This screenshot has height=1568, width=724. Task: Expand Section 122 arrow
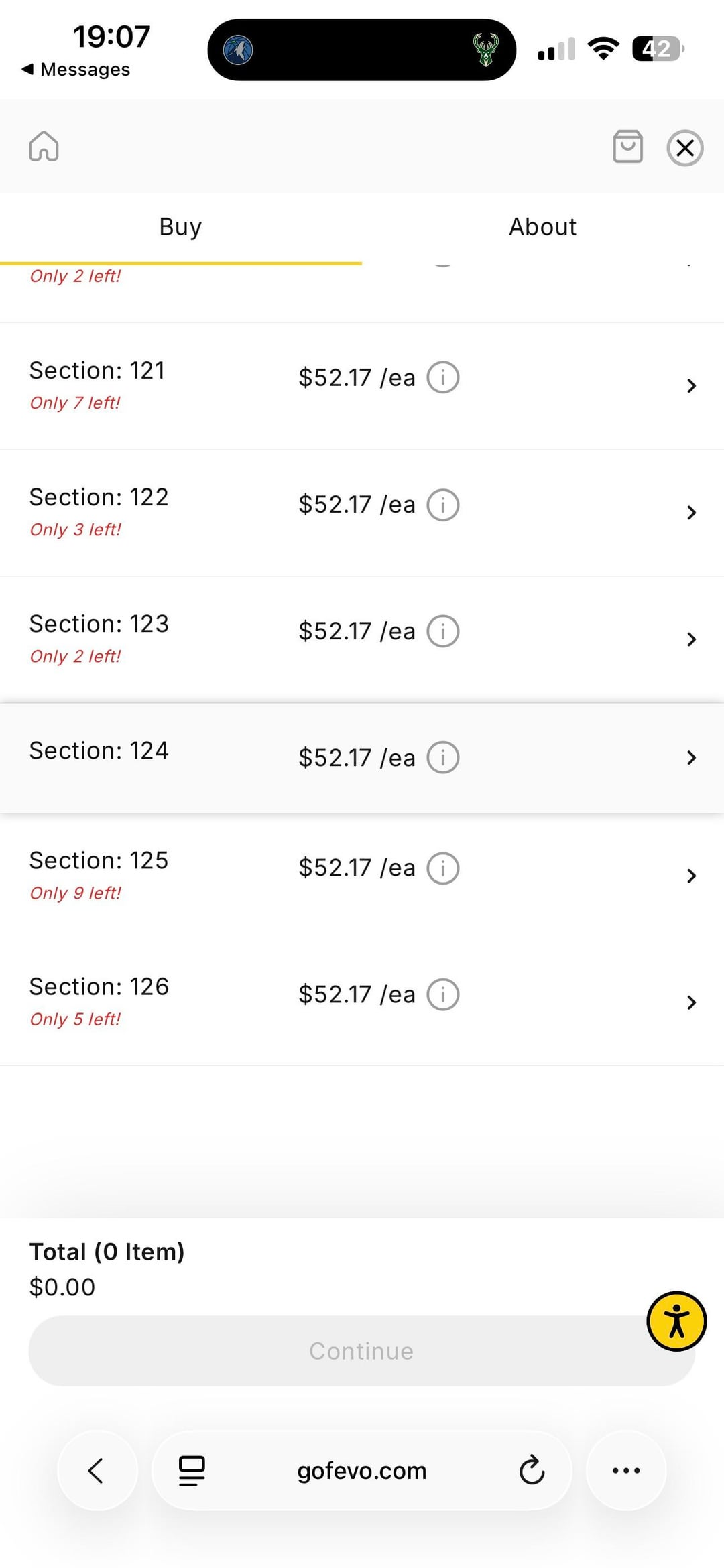point(691,513)
